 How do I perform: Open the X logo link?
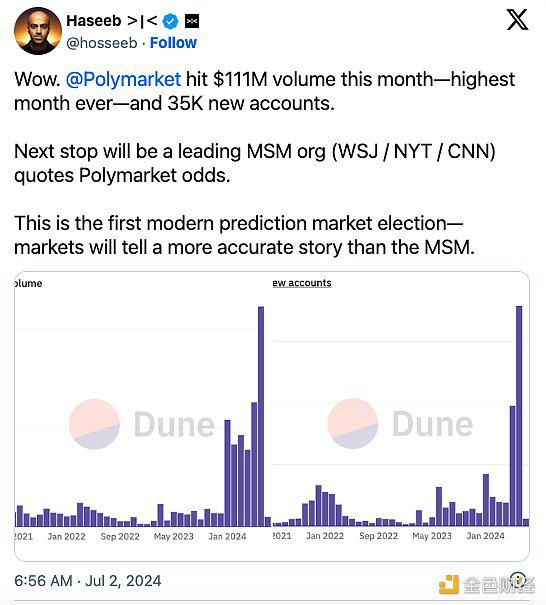(x=517, y=20)
